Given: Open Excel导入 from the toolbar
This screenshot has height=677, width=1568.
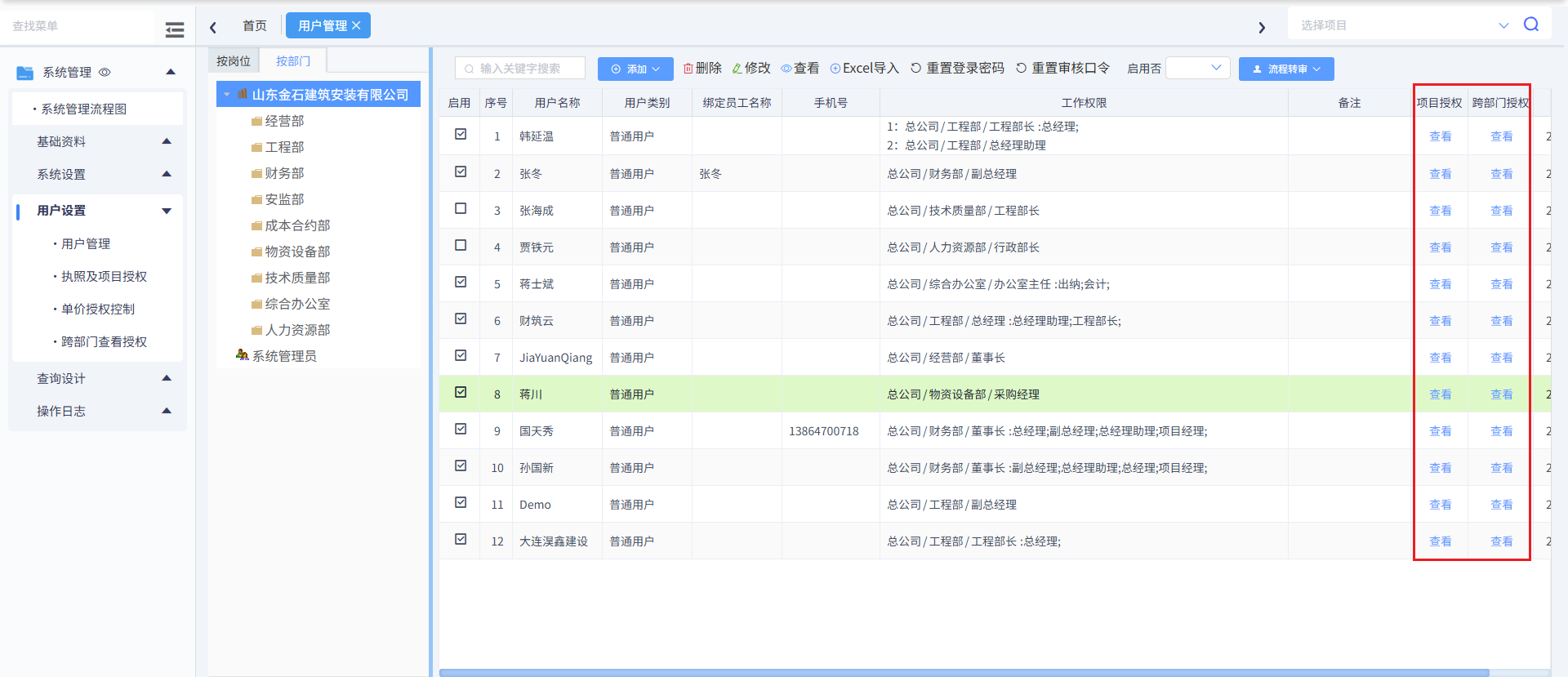Looking at the screenshot, I should (864, 68).
